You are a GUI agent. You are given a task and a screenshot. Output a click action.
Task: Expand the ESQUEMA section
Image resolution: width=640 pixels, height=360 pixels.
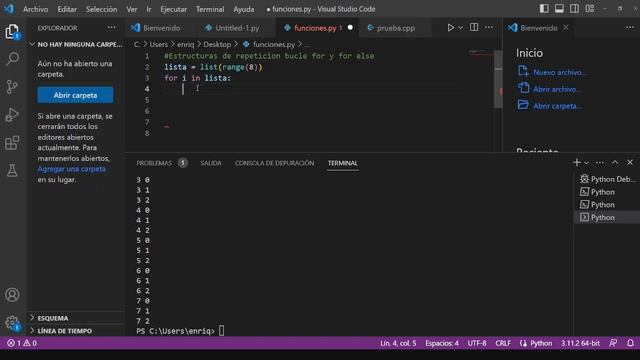click(76, 318)
